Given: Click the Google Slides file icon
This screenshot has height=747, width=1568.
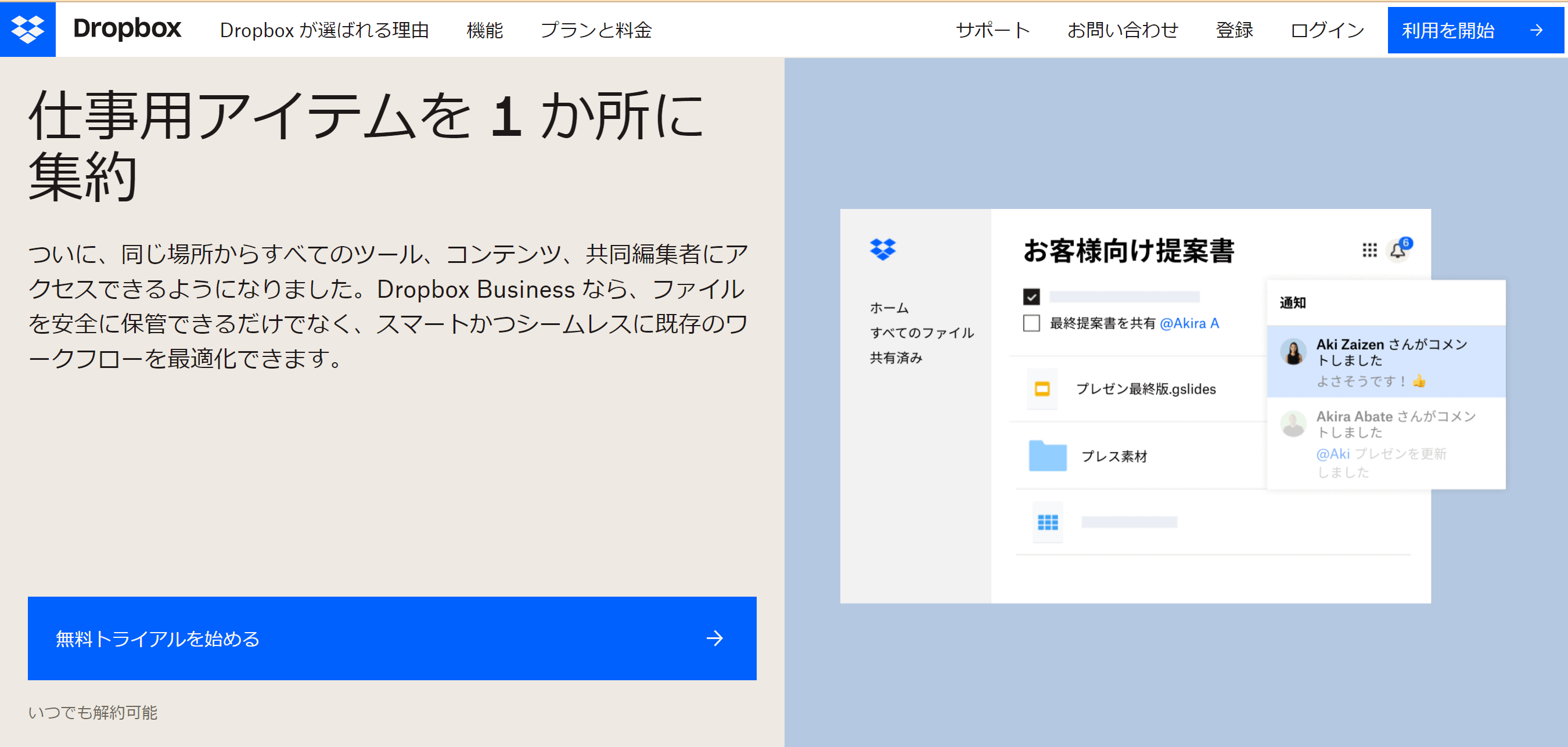Looking at the screenshot, I should tap(1042, 389).
